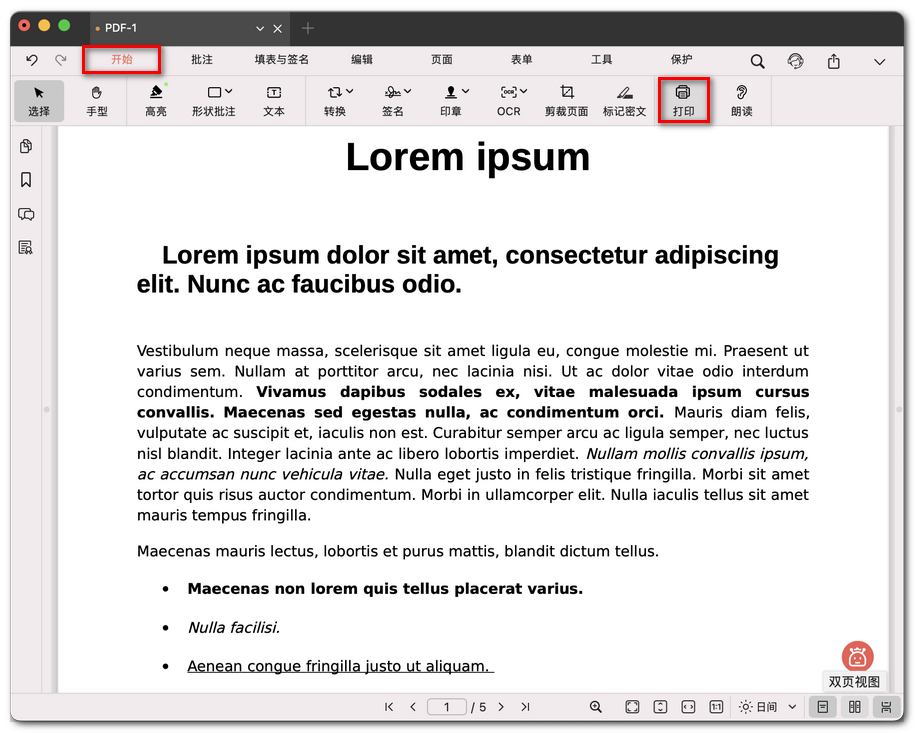Go to the next page
The height and width of the screenshot is (733, 915).
coord(501,707)
